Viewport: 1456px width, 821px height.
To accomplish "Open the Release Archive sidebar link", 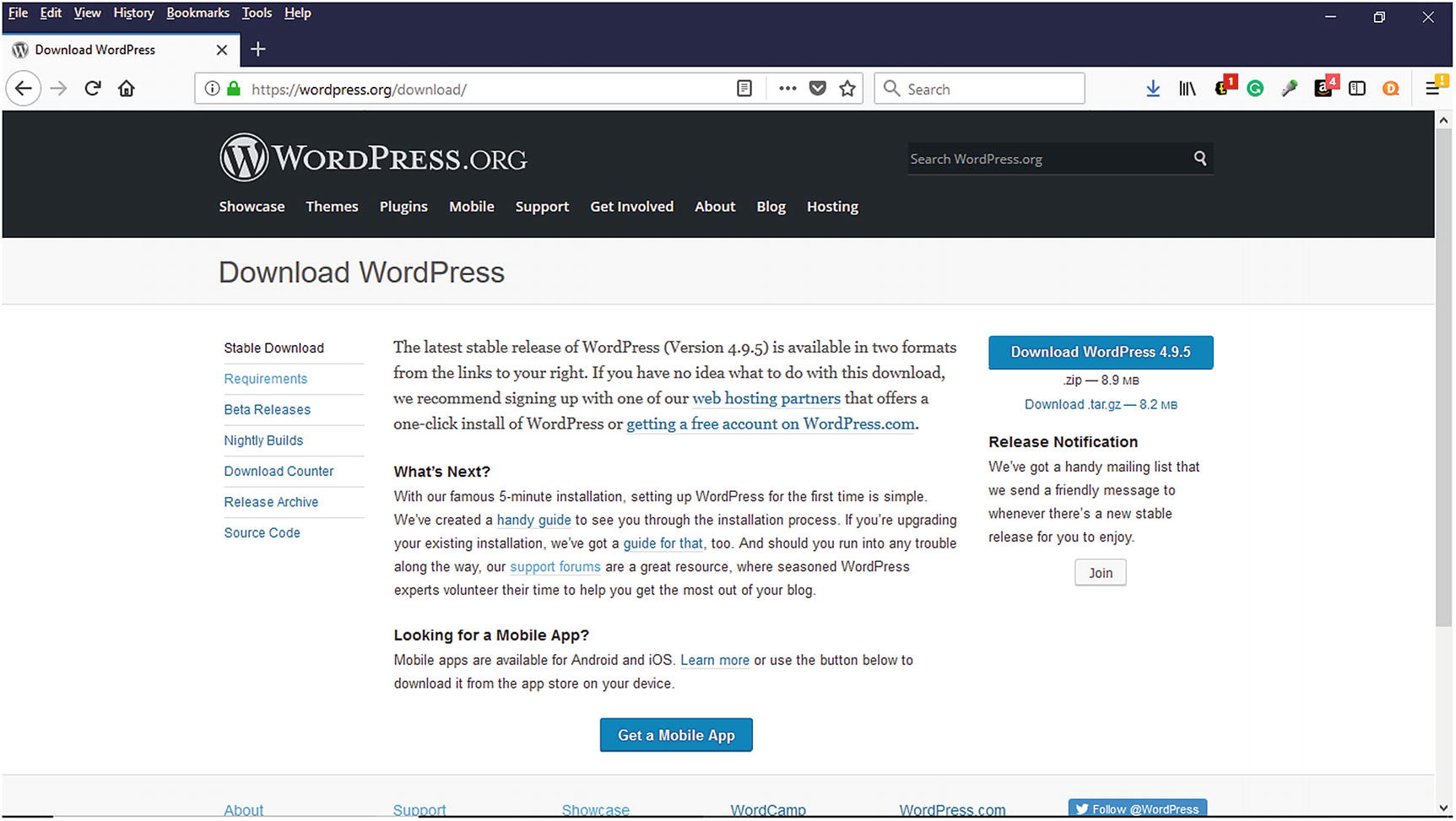I will [271, 502].
